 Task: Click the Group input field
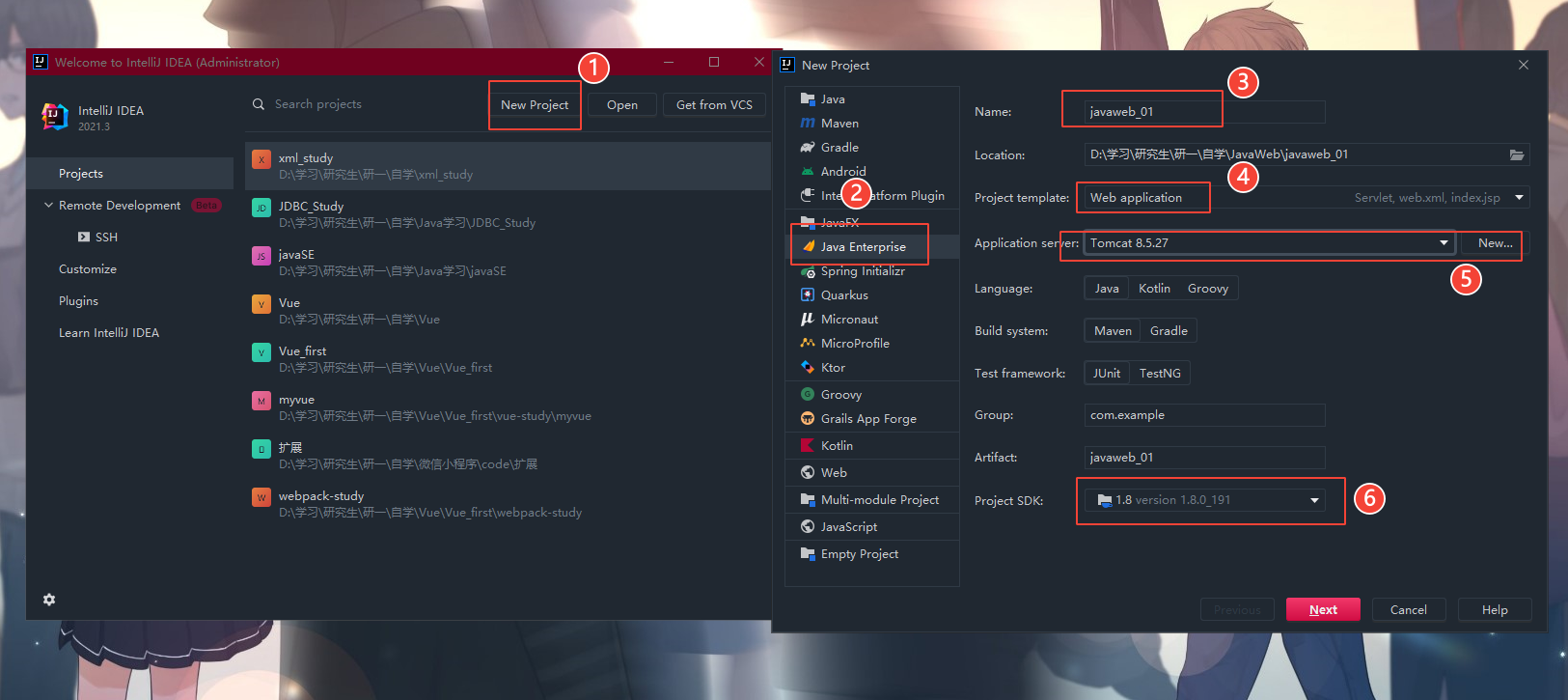point(1204,415)
